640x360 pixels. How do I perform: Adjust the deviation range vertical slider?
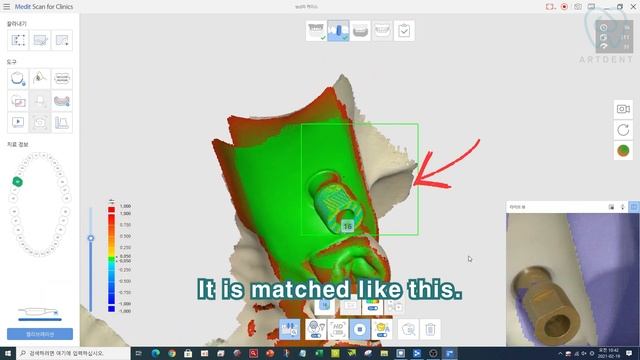click(91, 238)
